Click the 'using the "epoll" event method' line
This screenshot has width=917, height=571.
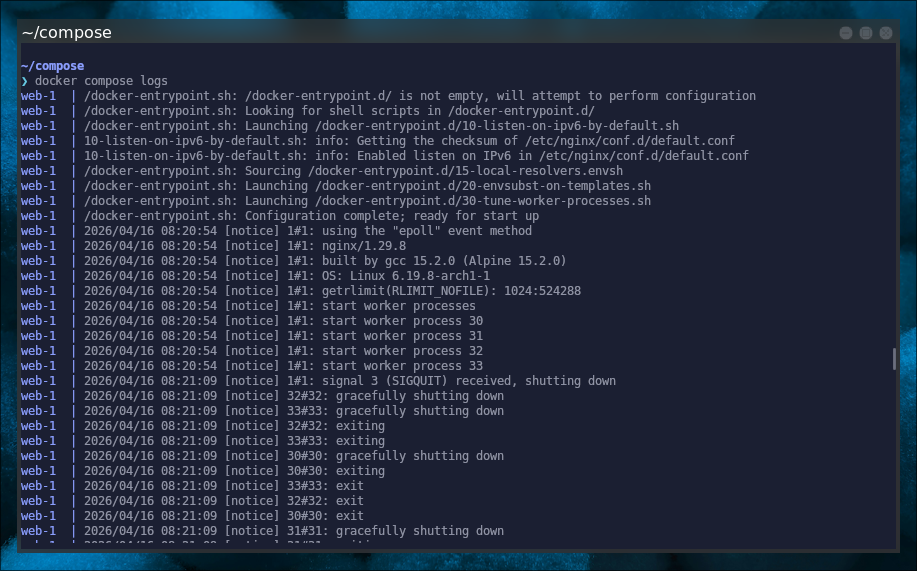(x=419, y=231)
